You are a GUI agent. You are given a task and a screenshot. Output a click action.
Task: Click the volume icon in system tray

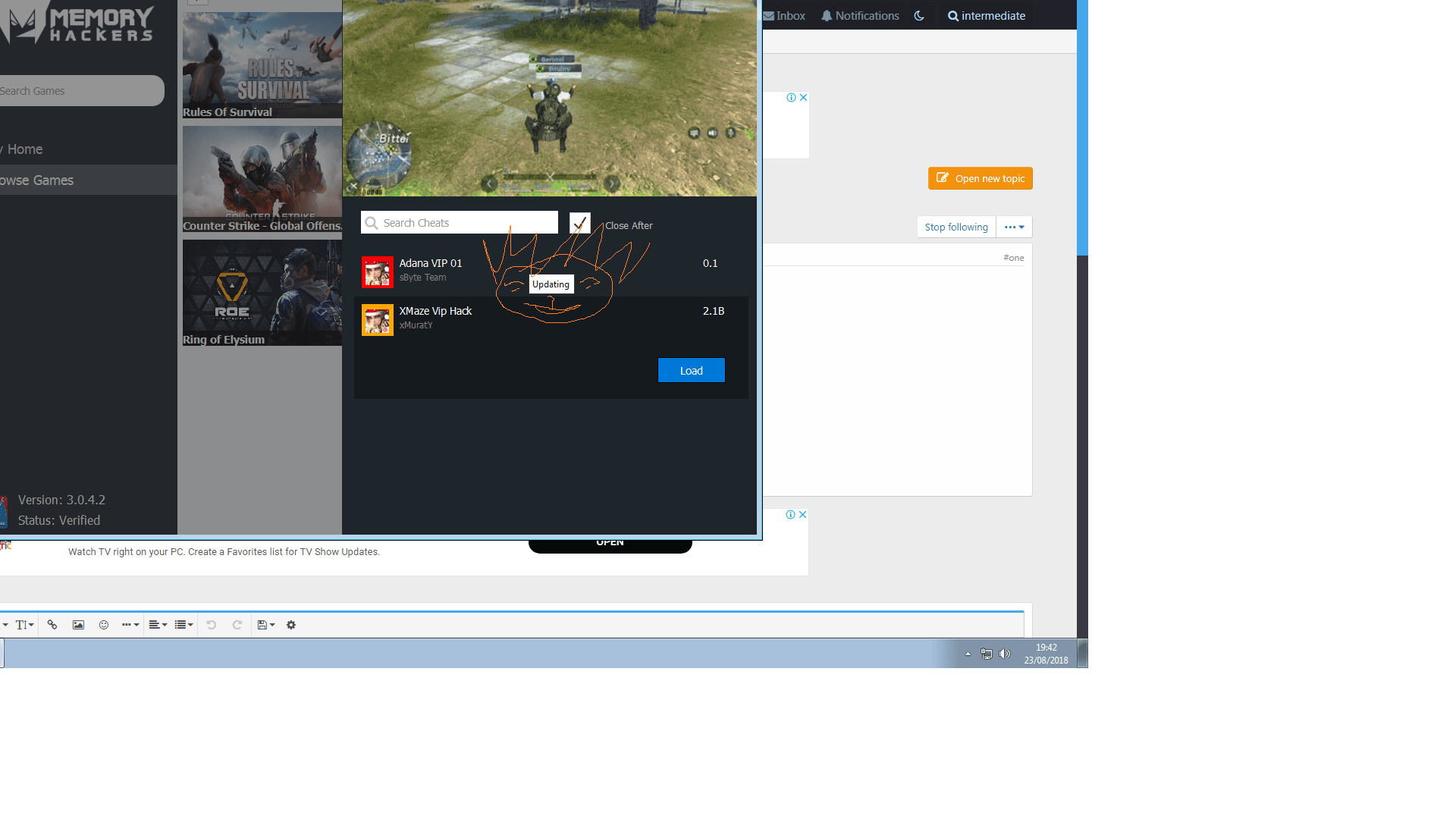point(1005,654)
